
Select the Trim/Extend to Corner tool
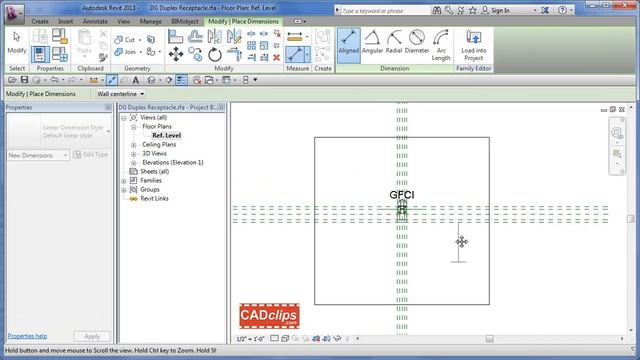pyautogui.click(x=234, y=54)
